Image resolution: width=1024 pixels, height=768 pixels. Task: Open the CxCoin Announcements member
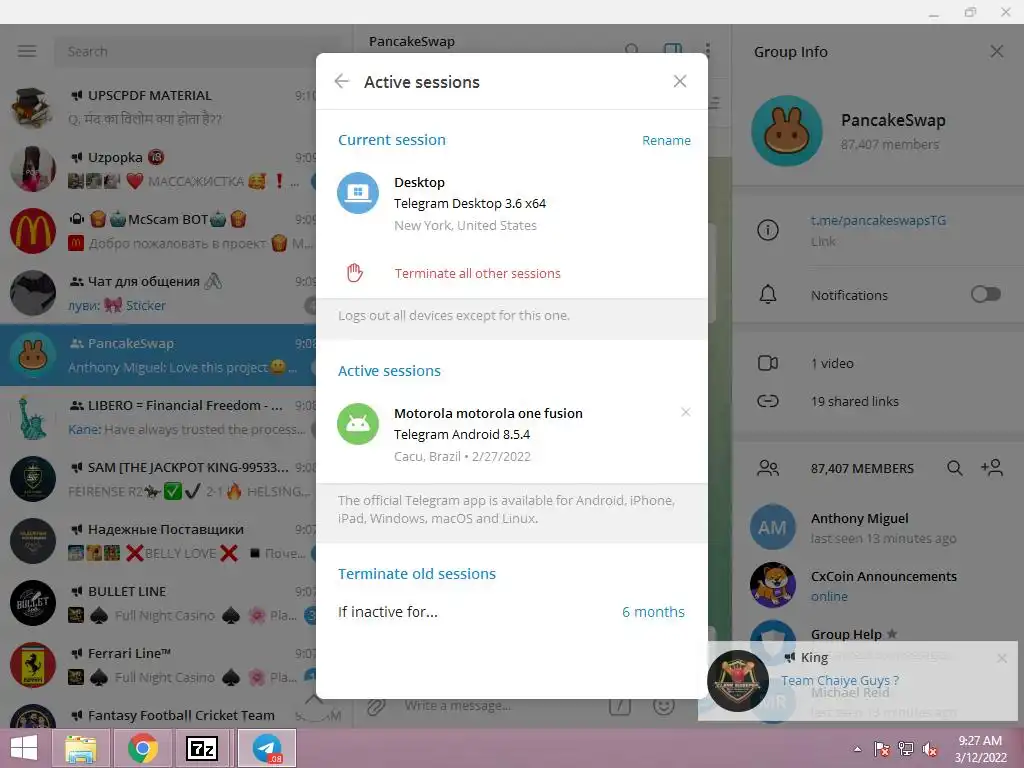click(x=878, y=586)
